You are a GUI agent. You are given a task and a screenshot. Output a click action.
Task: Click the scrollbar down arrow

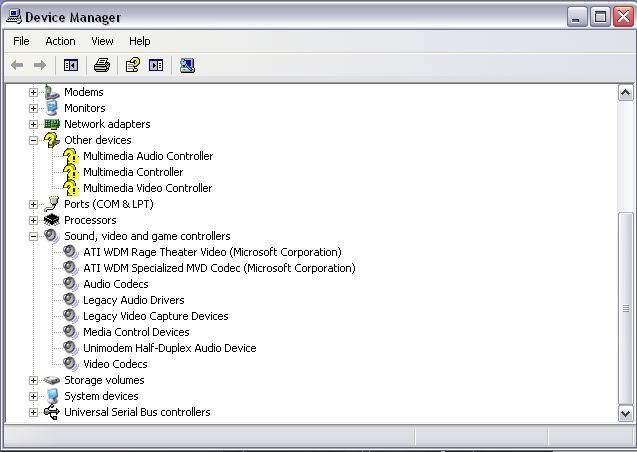point(626,413)
